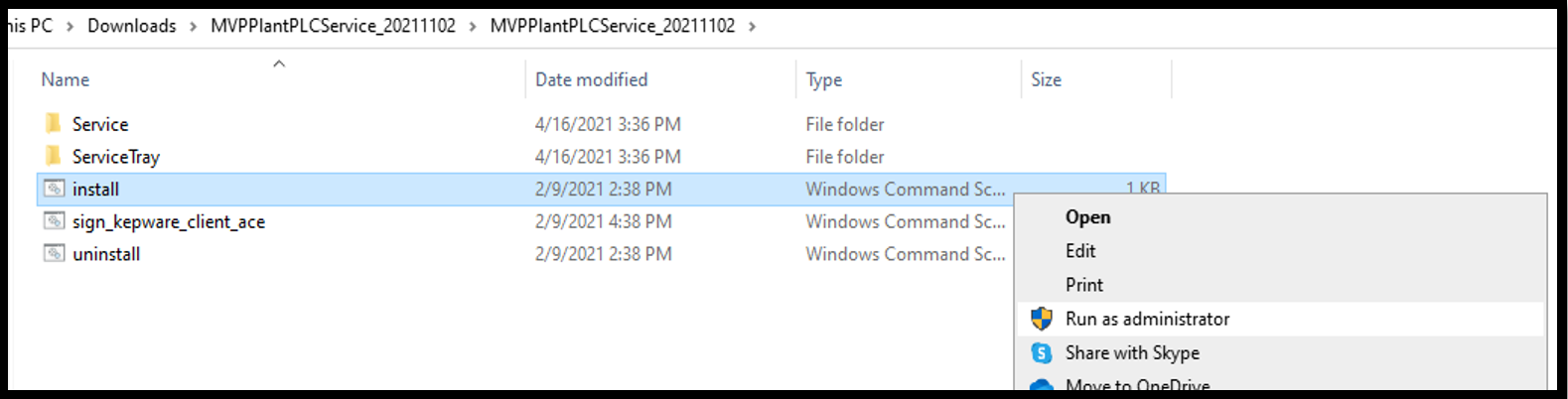This screenshot has width=1568, height=399.
Task: Expand the chevron at end of address path
Action: 752,26
